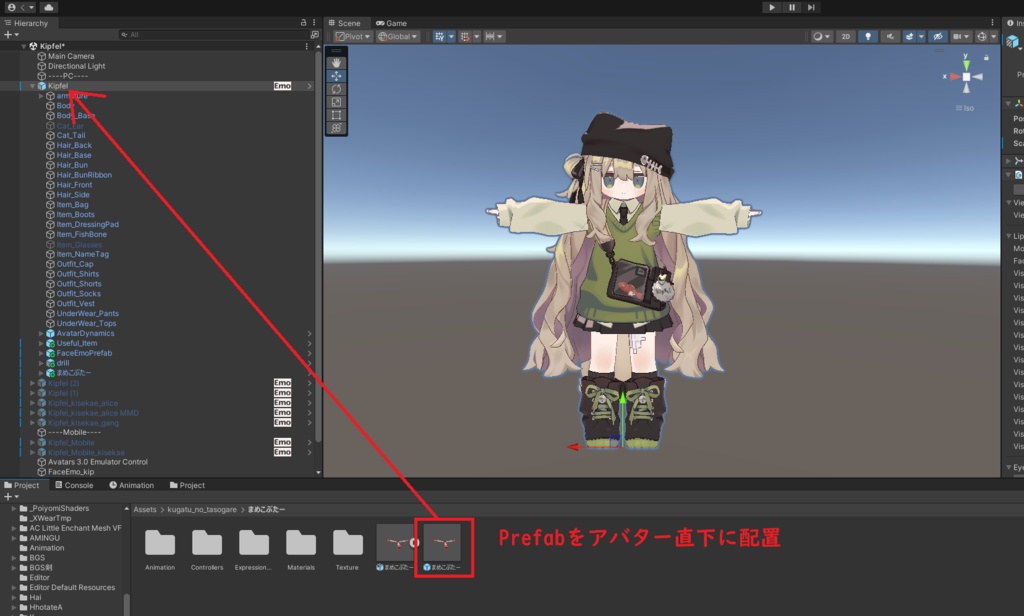Select the まめこぶたー prefab thumbnail in Project
Viewport: 1024px width, 616px height.
tap(444, 541)
